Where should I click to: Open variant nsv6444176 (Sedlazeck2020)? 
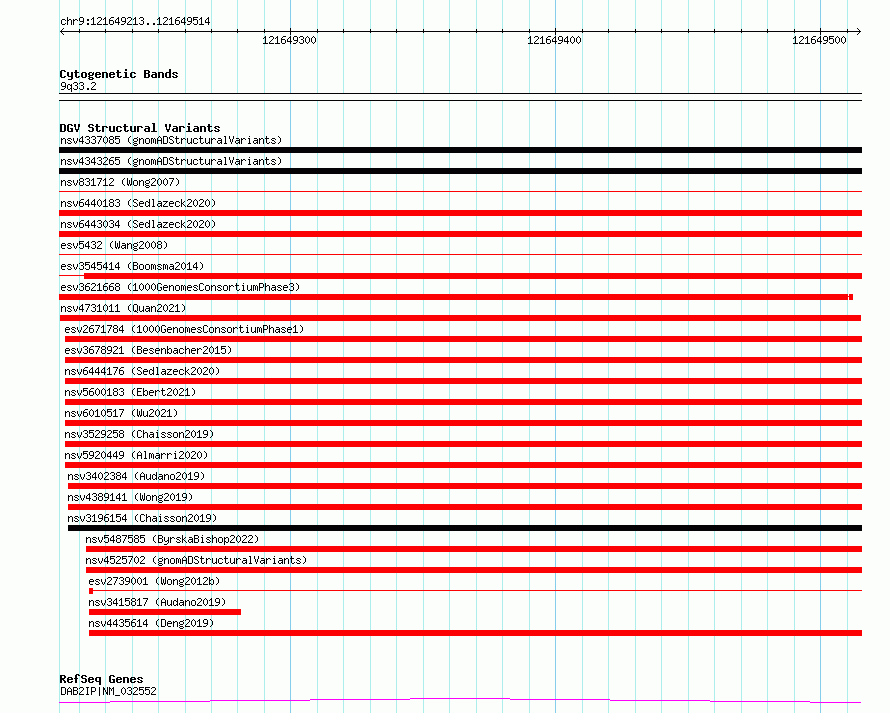pos(142,371)
